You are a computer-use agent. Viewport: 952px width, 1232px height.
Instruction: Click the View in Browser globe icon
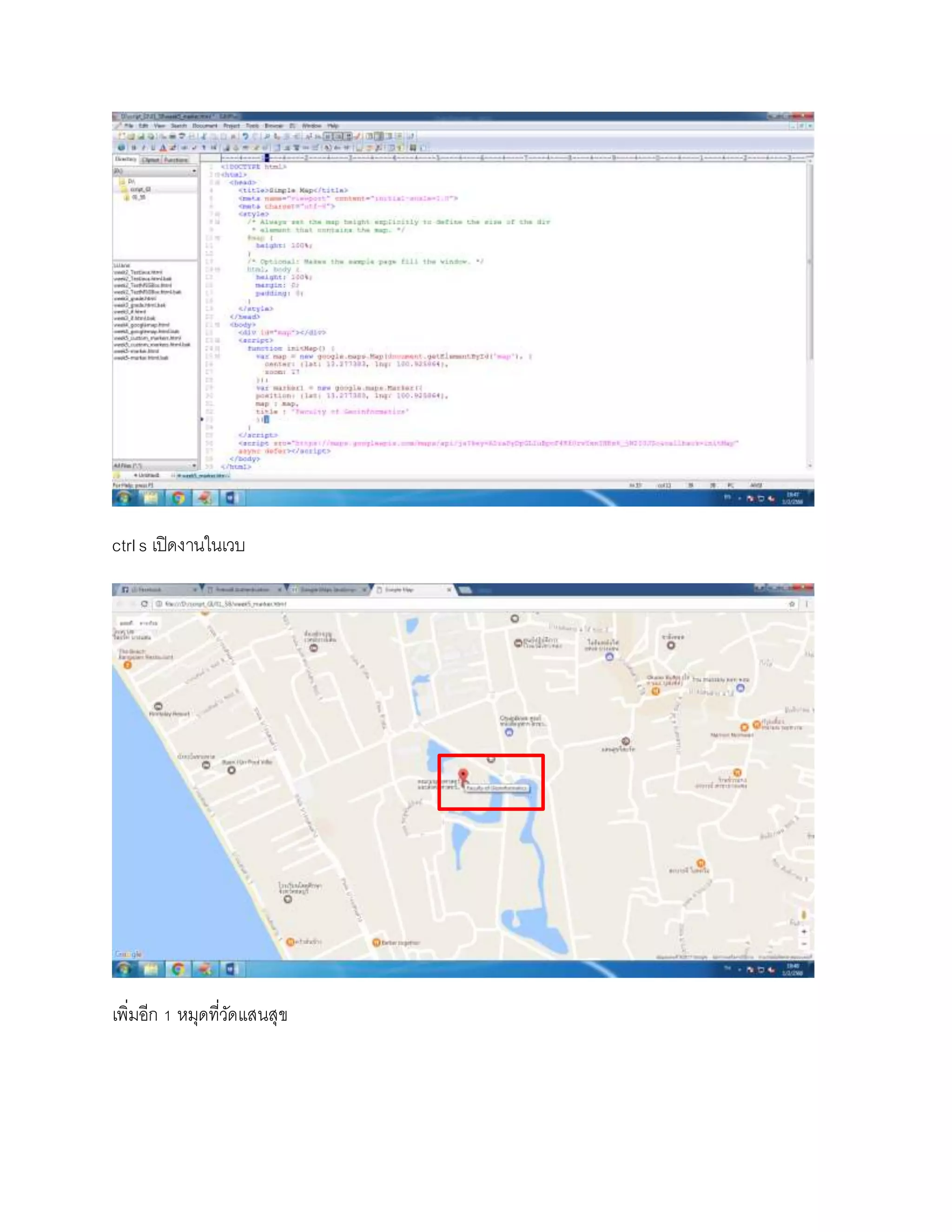coord(121,148)
